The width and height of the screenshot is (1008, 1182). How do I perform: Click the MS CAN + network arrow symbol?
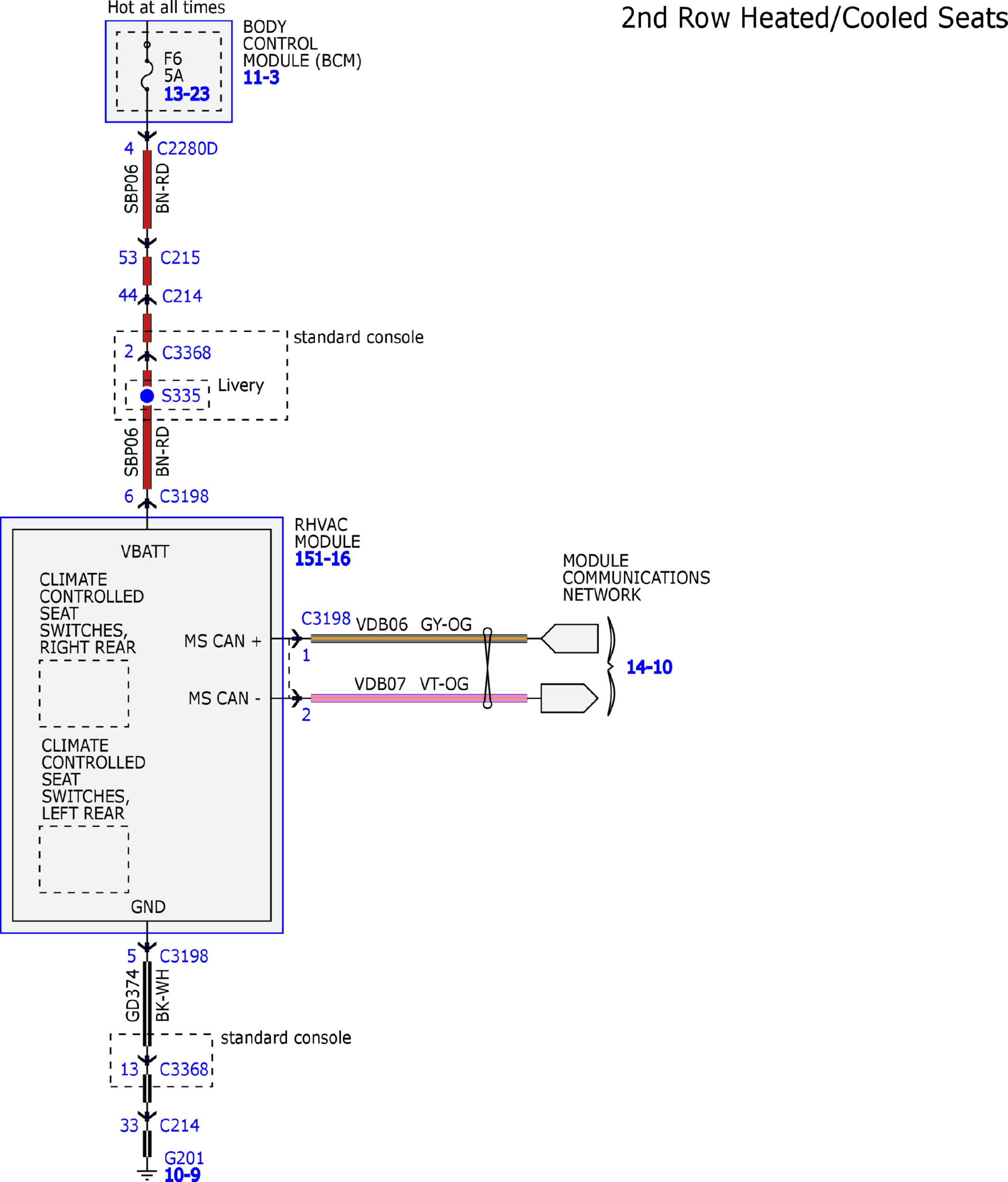tap(569, 638)
